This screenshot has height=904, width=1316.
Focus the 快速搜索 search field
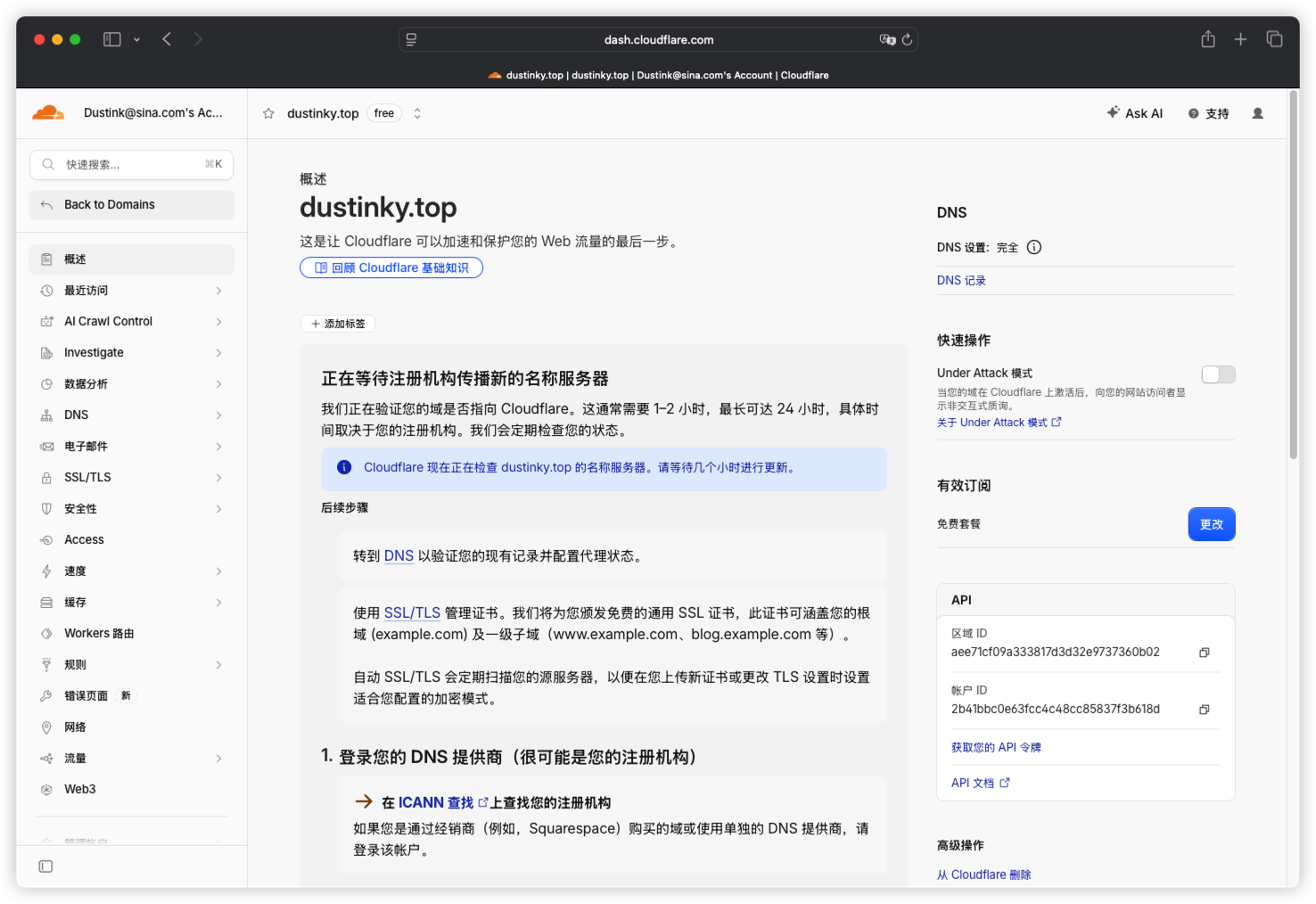(x=132, y=165)
